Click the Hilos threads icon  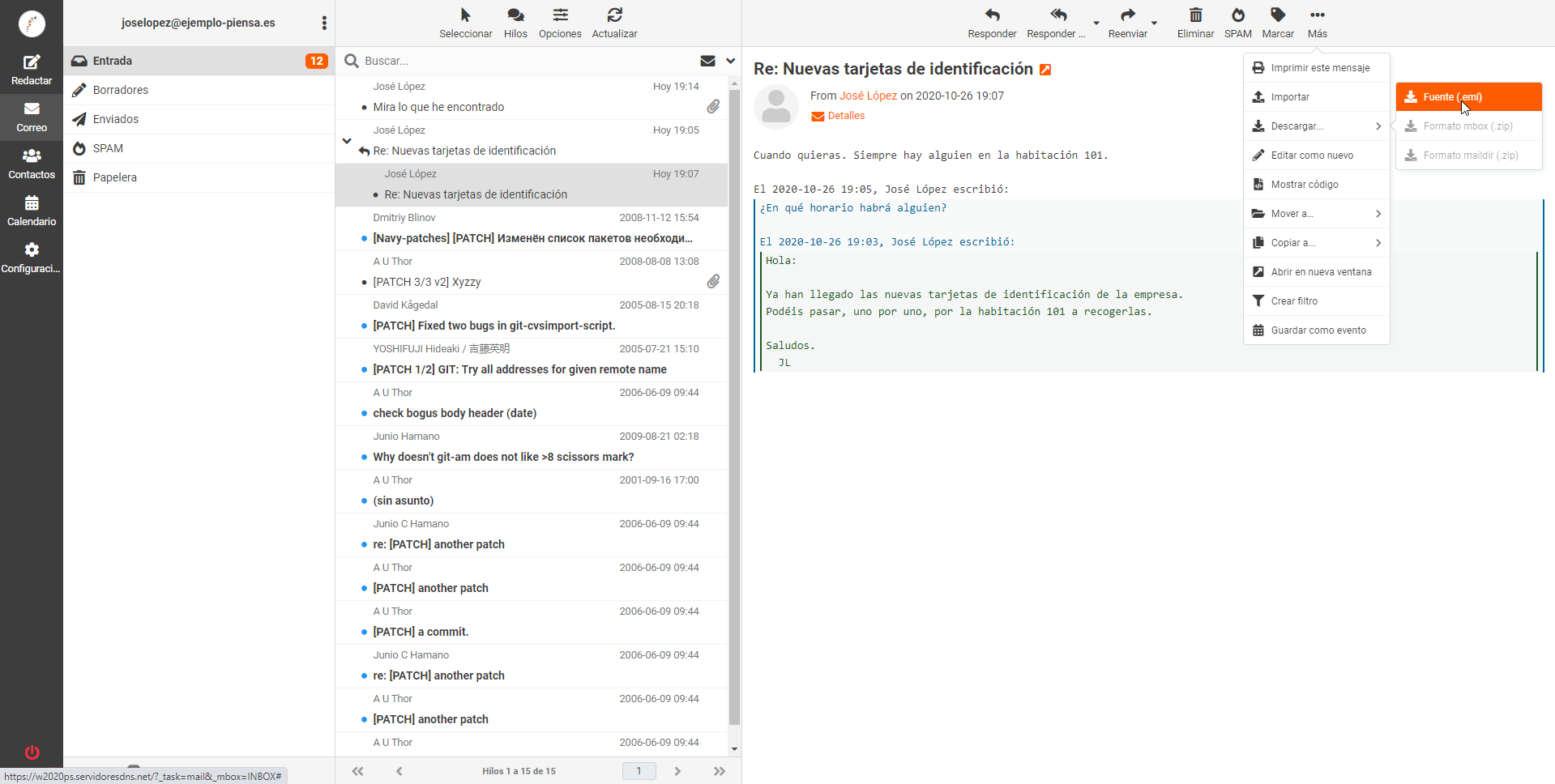515,15
